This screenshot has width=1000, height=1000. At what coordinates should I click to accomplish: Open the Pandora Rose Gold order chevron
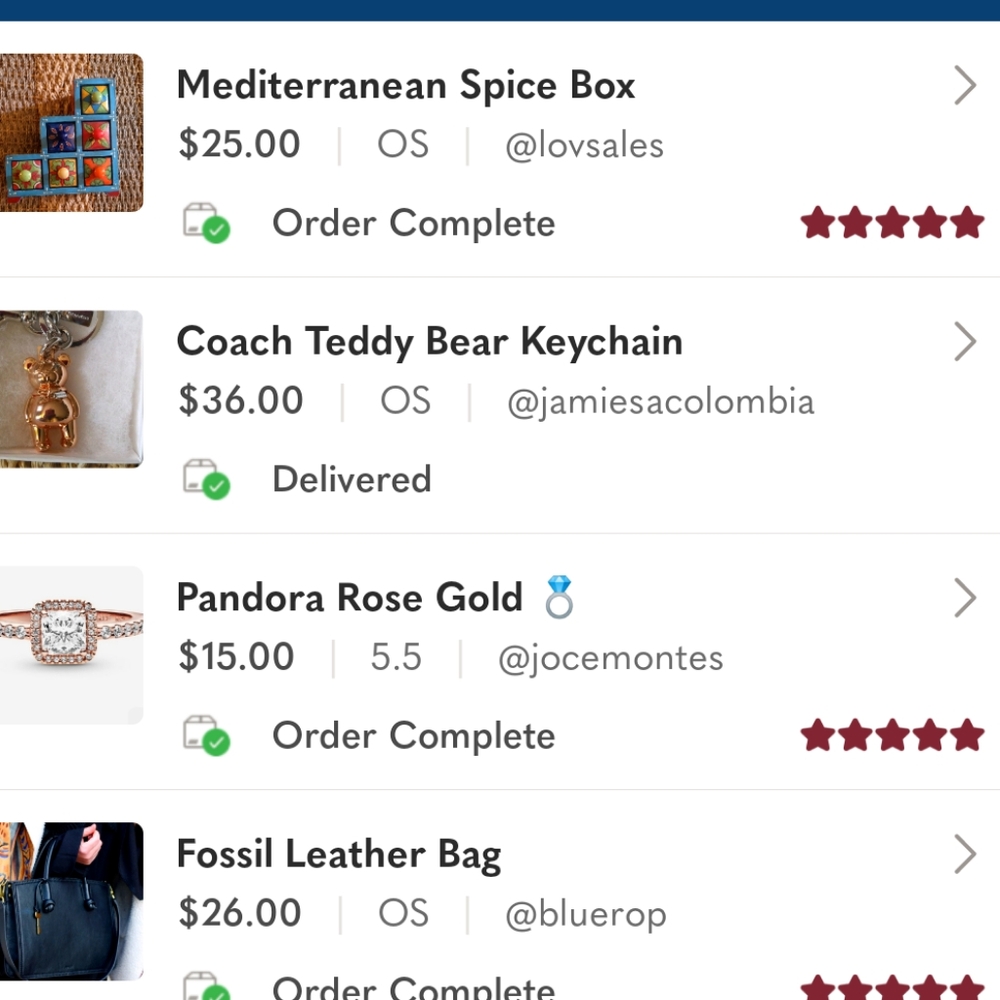(964, 598)
